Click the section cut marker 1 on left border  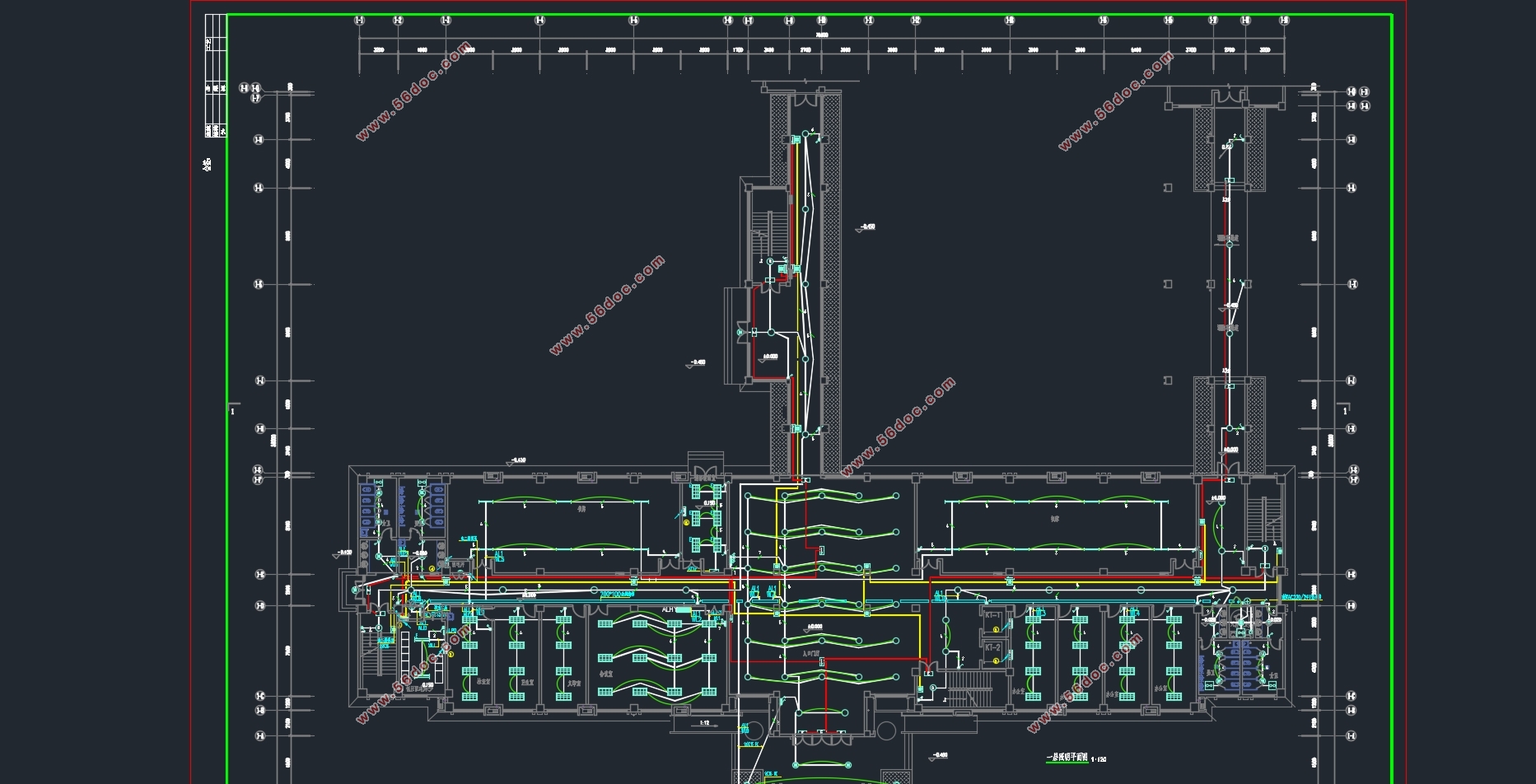click(231, 409)
